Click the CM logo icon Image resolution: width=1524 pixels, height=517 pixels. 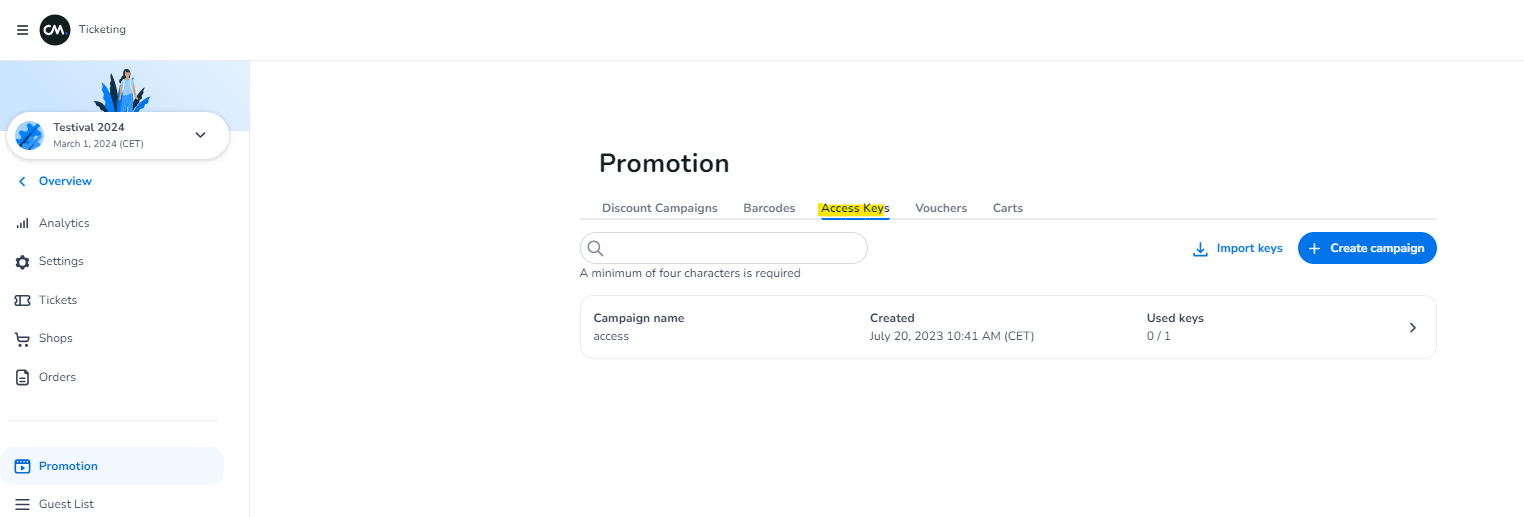[x=54, y=30]
